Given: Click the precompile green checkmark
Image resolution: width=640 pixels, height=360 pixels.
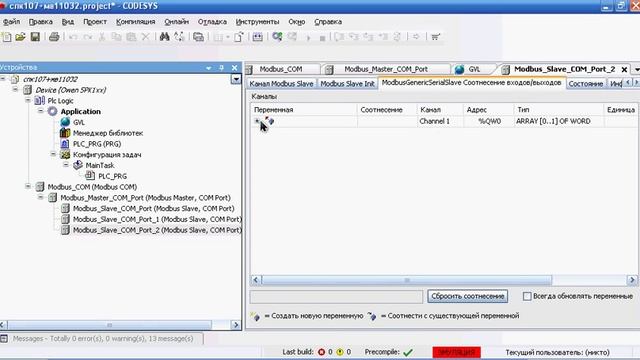Looking at the screenshot, I should coord(408,352).
